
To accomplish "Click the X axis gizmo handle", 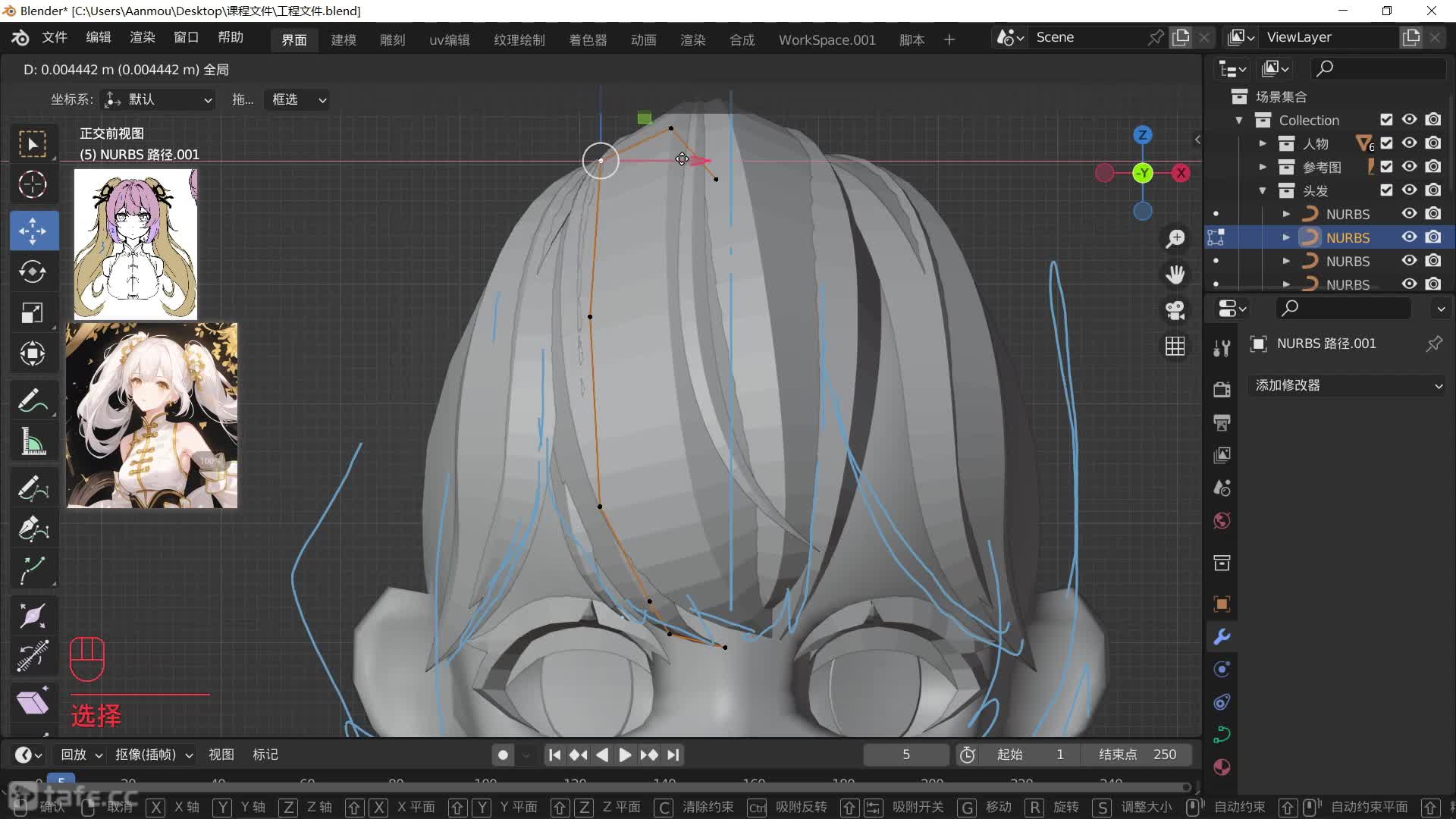I will [x=1181, y=173].
